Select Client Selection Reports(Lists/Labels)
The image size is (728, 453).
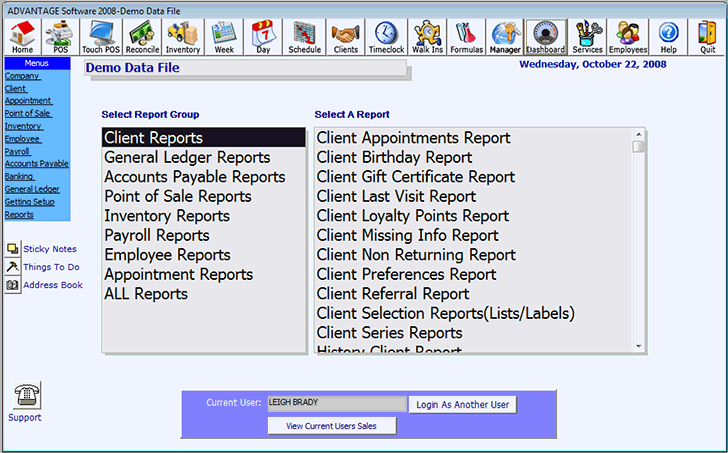(474, 313)
